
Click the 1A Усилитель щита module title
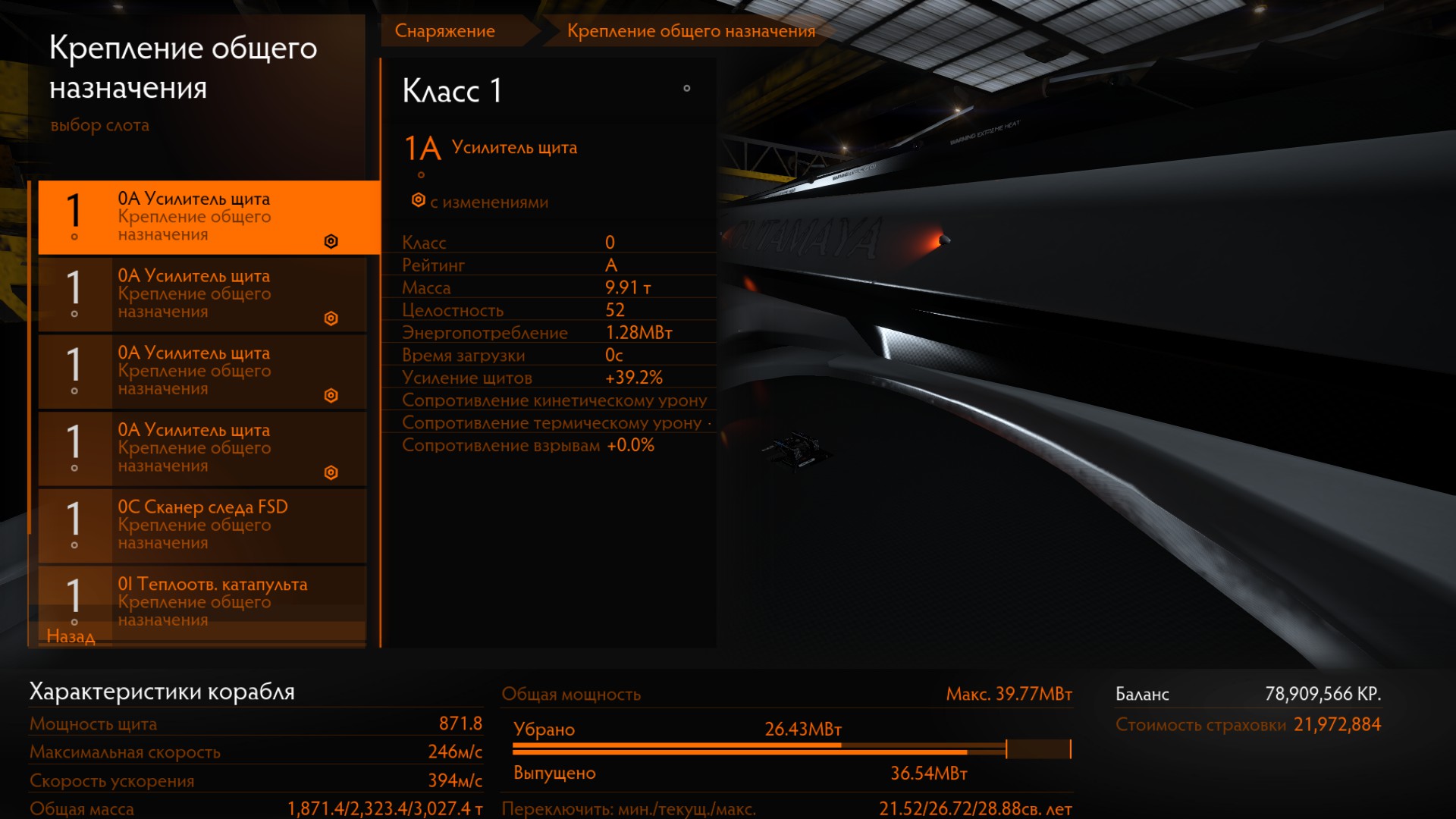[x=513, y=148]
